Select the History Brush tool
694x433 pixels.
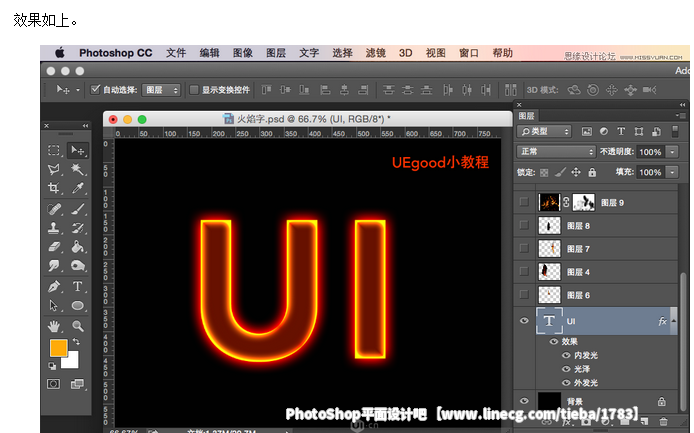pos(77,228)
